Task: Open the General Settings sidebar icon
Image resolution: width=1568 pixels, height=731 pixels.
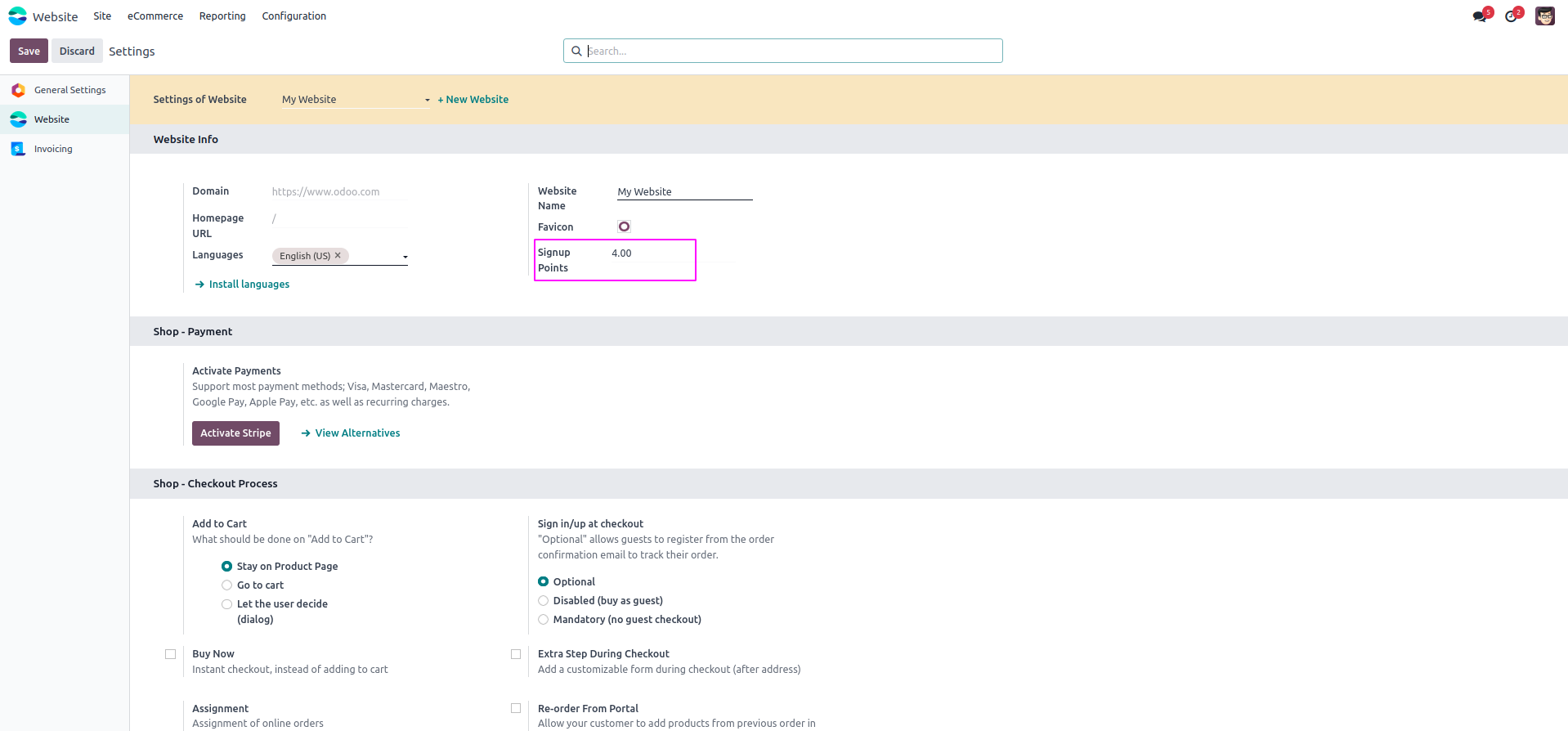Action: (x=18, y=90)
